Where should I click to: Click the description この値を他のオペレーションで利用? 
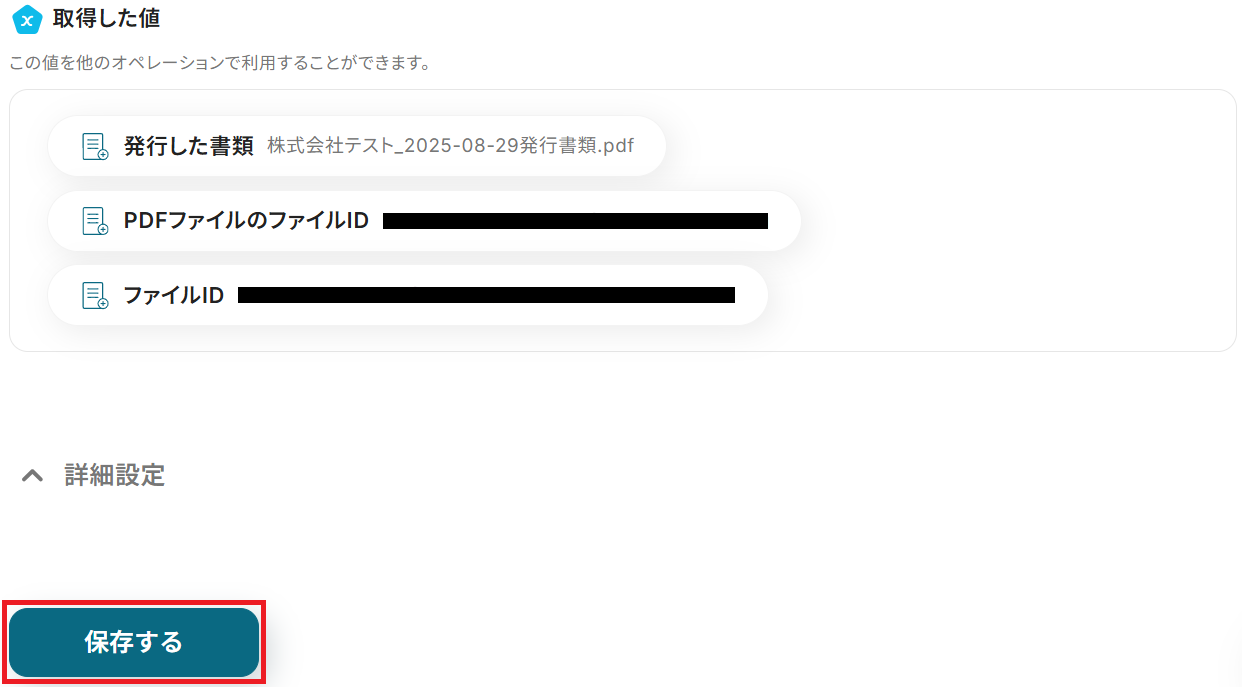coord(220,63)
